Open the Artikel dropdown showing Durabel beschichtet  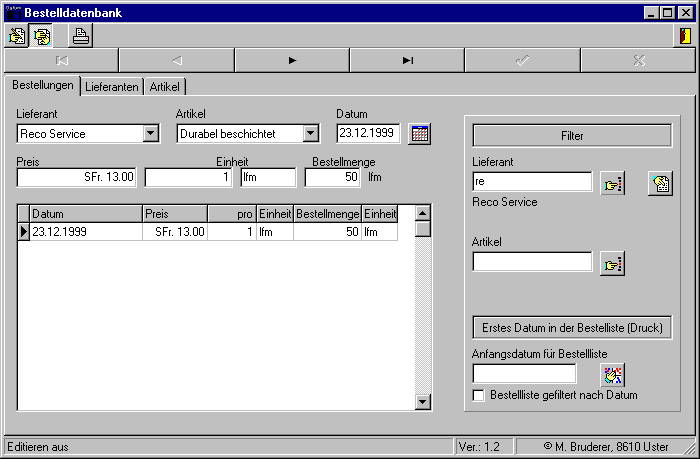[311, 133]
